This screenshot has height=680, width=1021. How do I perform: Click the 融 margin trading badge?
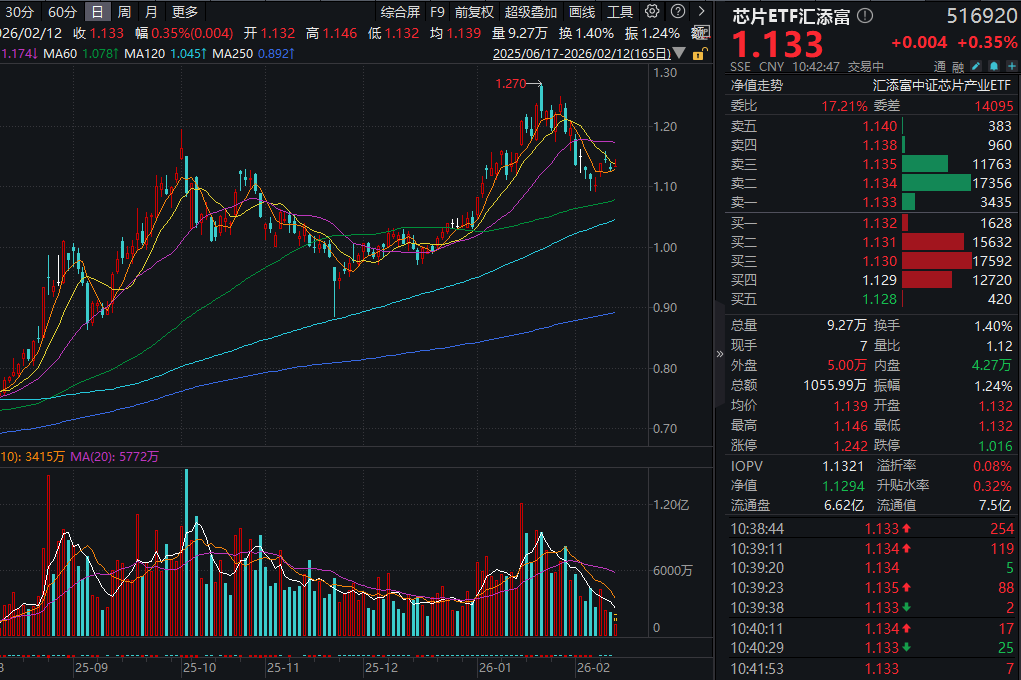(958, 67)
